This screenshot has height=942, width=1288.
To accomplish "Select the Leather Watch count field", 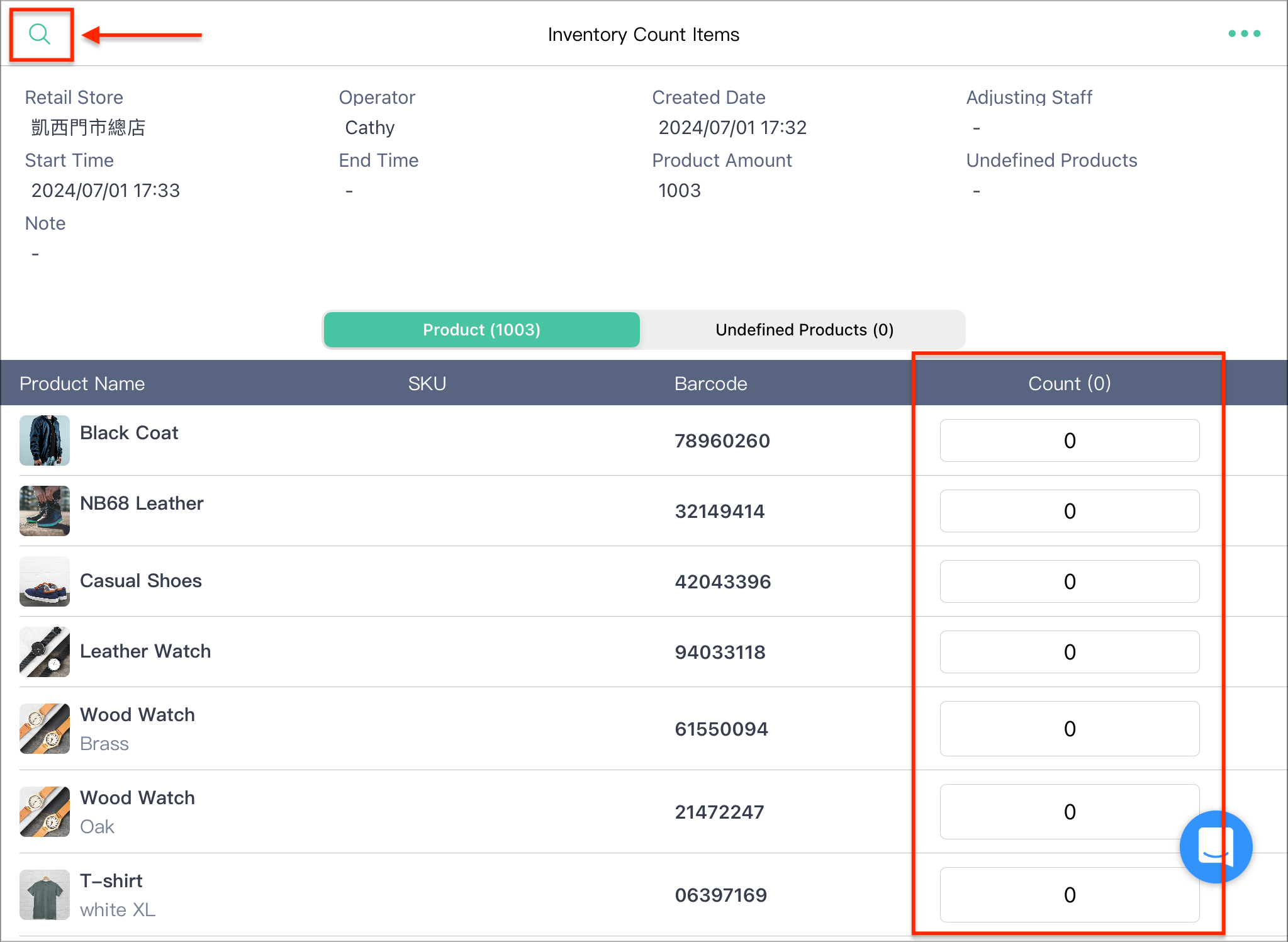I will tap(1070, 652).
